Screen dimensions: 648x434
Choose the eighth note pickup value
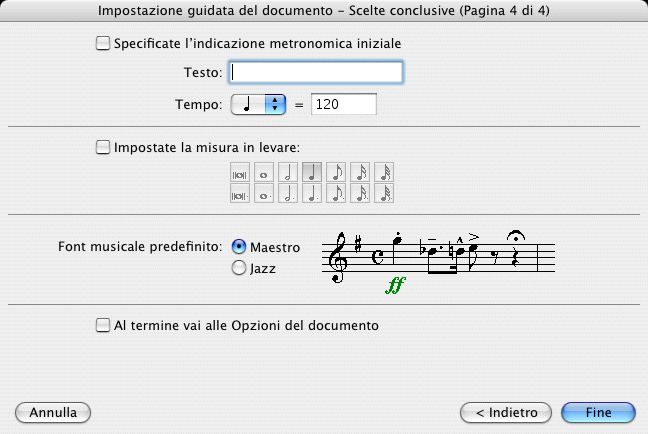[336, 172]
